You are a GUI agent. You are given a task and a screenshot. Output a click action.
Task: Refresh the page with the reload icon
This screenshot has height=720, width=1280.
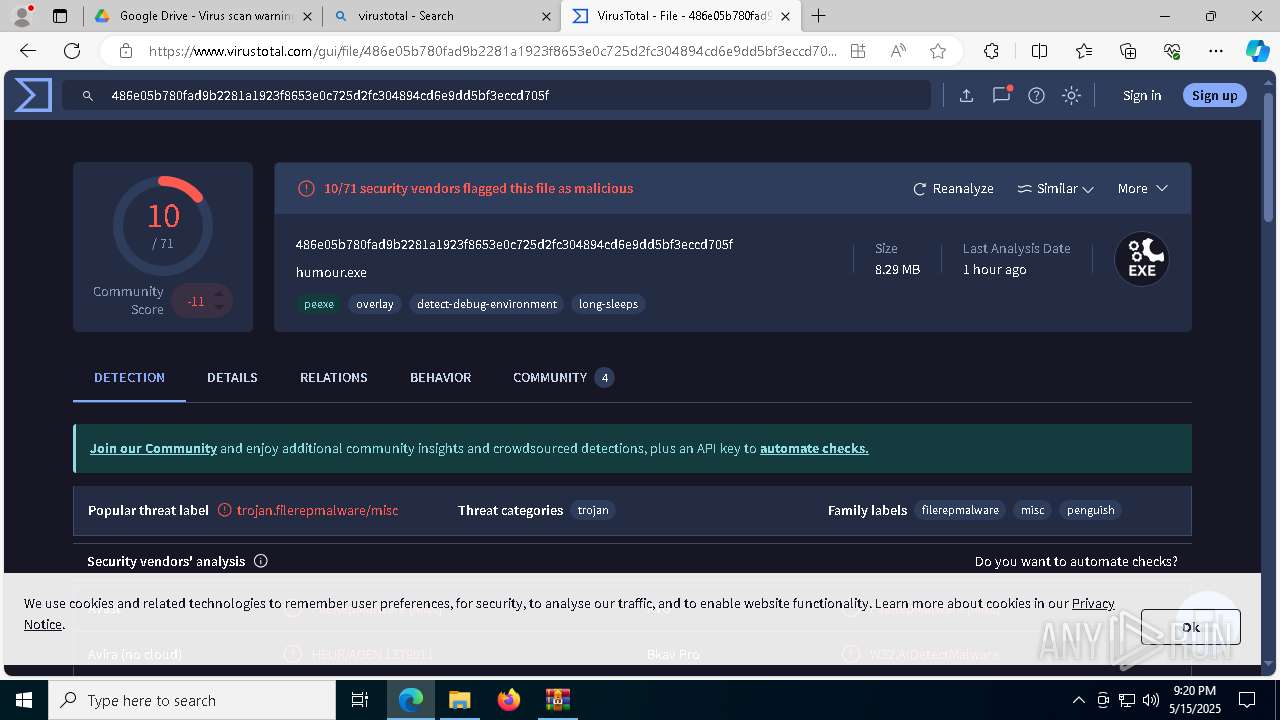pos(72,51)
